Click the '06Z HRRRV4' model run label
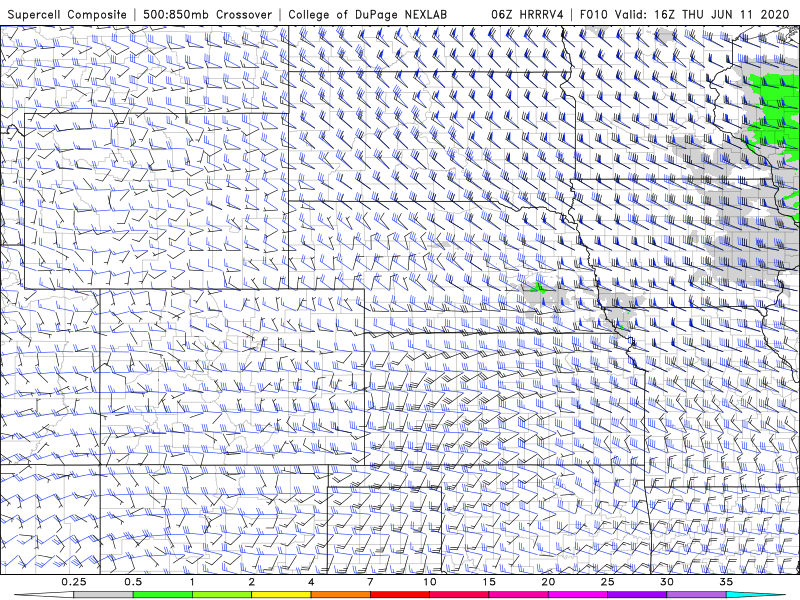This screenshot has height=600, width=800. 528,15
